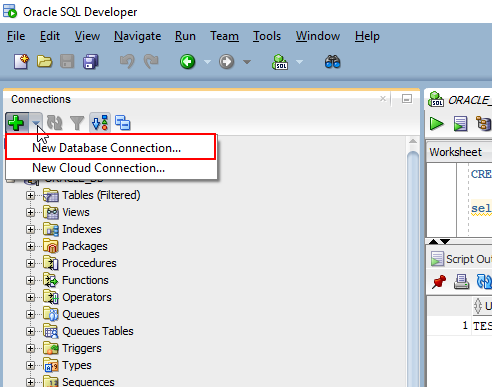Screen dimensions: 492x387
Task: Switch to the Worksheet tab
Action: coord(455,152)
